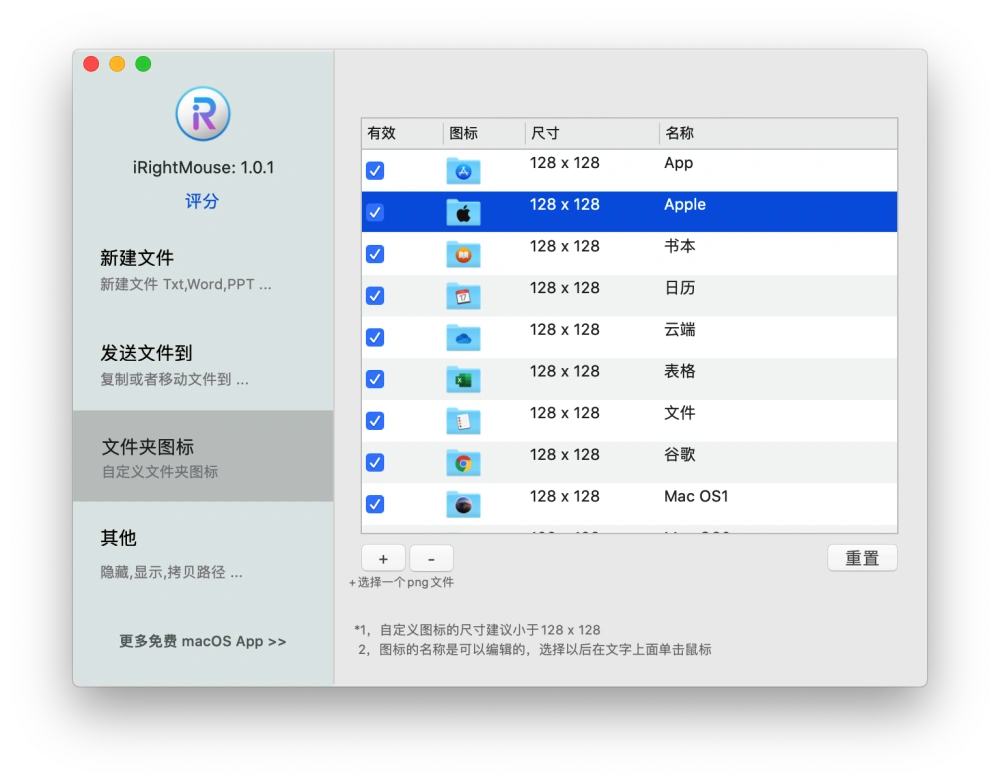Toggle the 日历 row checkbox
The height and width of the screenshot is (783, 1000).
tap(375, 296)
